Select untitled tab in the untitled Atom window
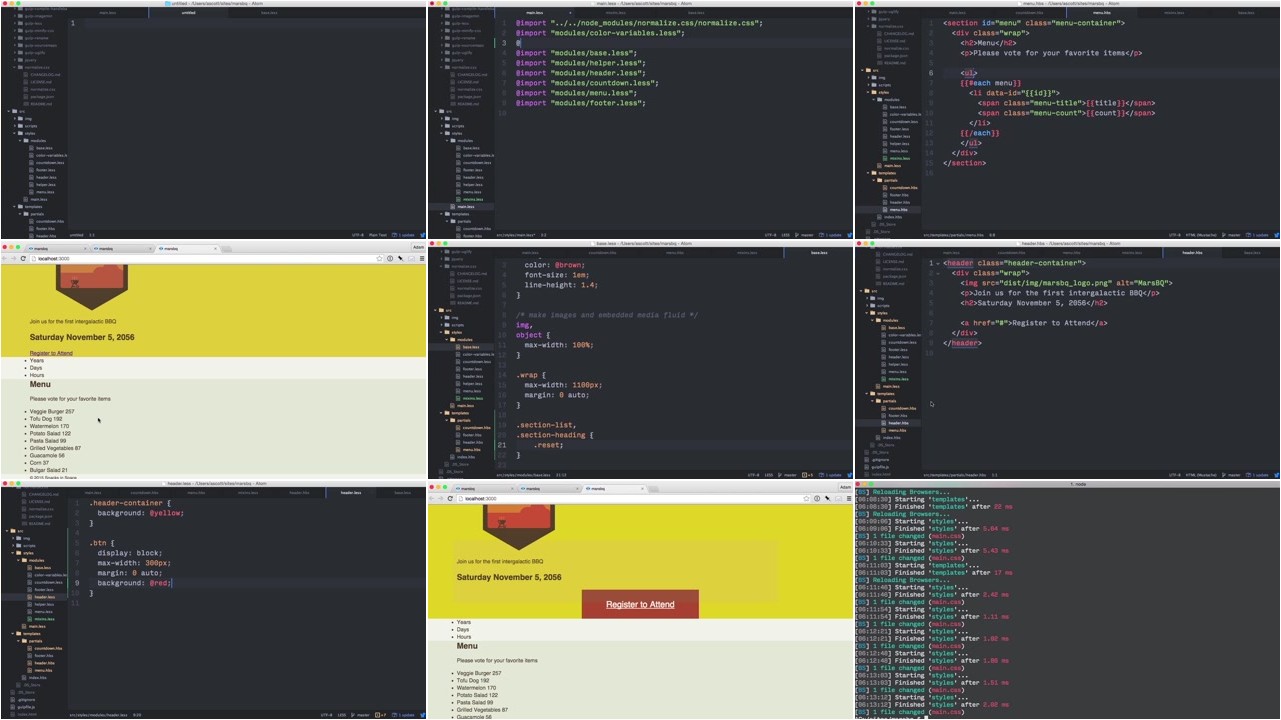This screenshot has height=720, width=1281. click(x=188, y=13)
